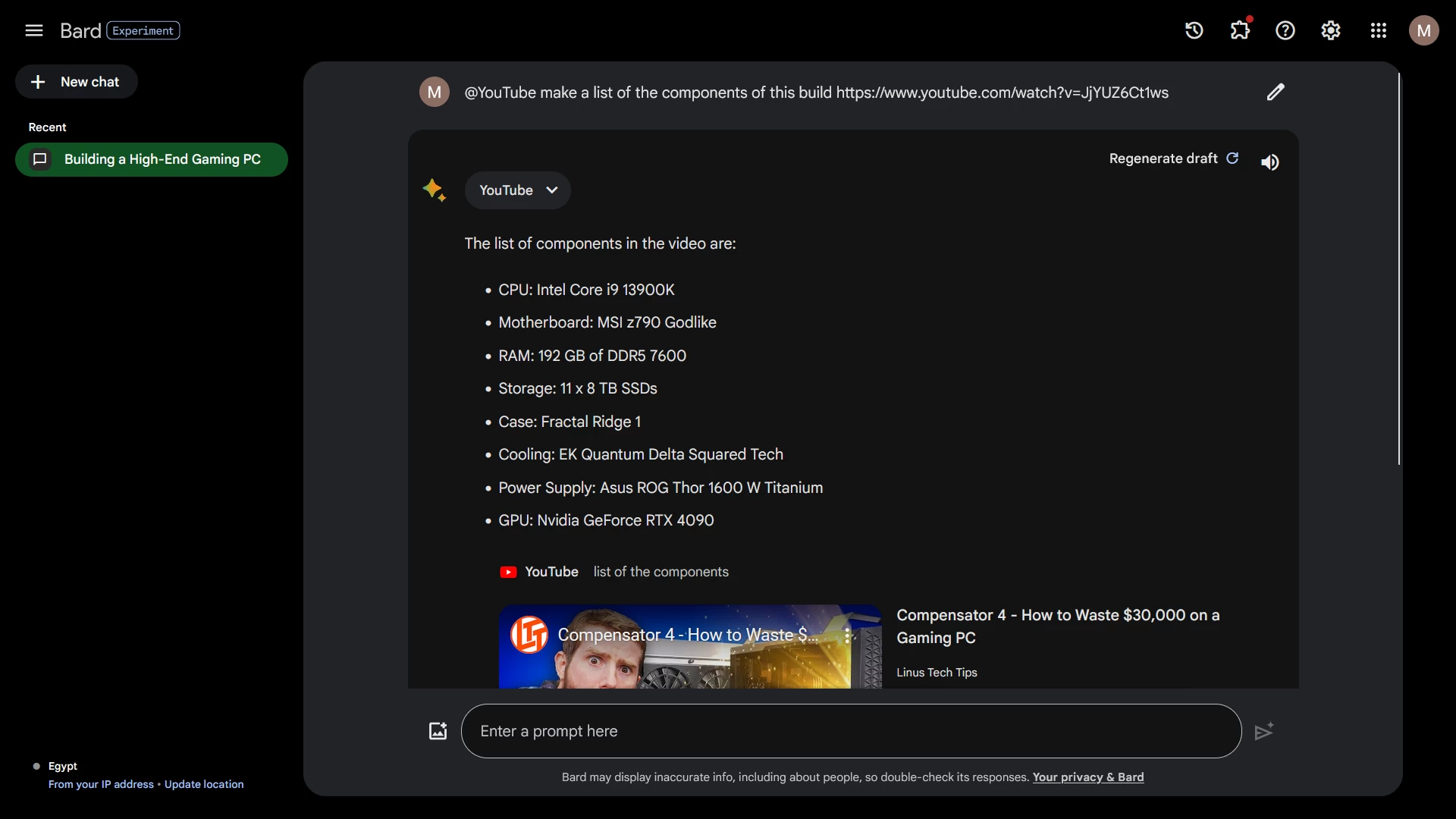1456x819 pixels.
Task: Click 'Power Supply: Asus ROG Thor' line
Action: (x=661, y=488)
